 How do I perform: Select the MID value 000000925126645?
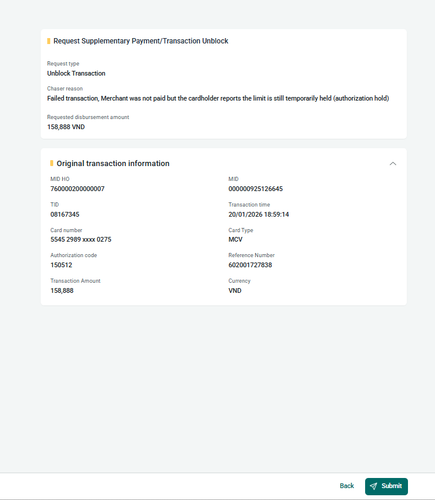pos(256,189)
